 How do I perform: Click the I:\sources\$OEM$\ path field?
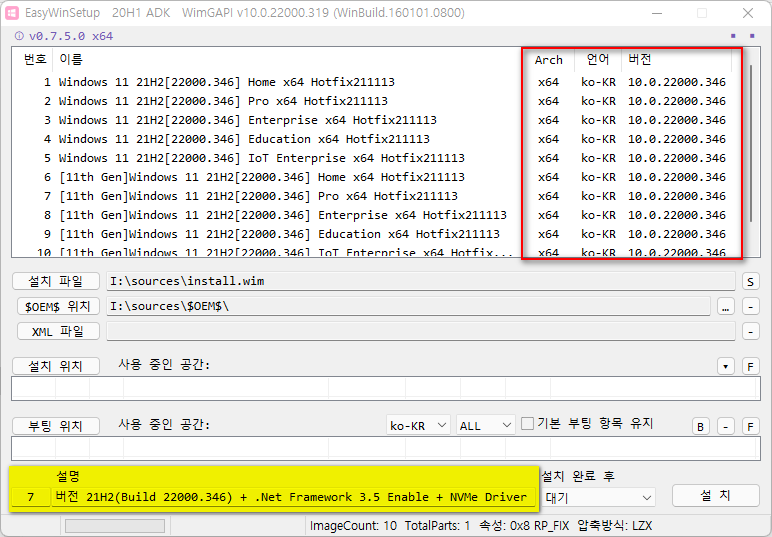click(408, 306)
